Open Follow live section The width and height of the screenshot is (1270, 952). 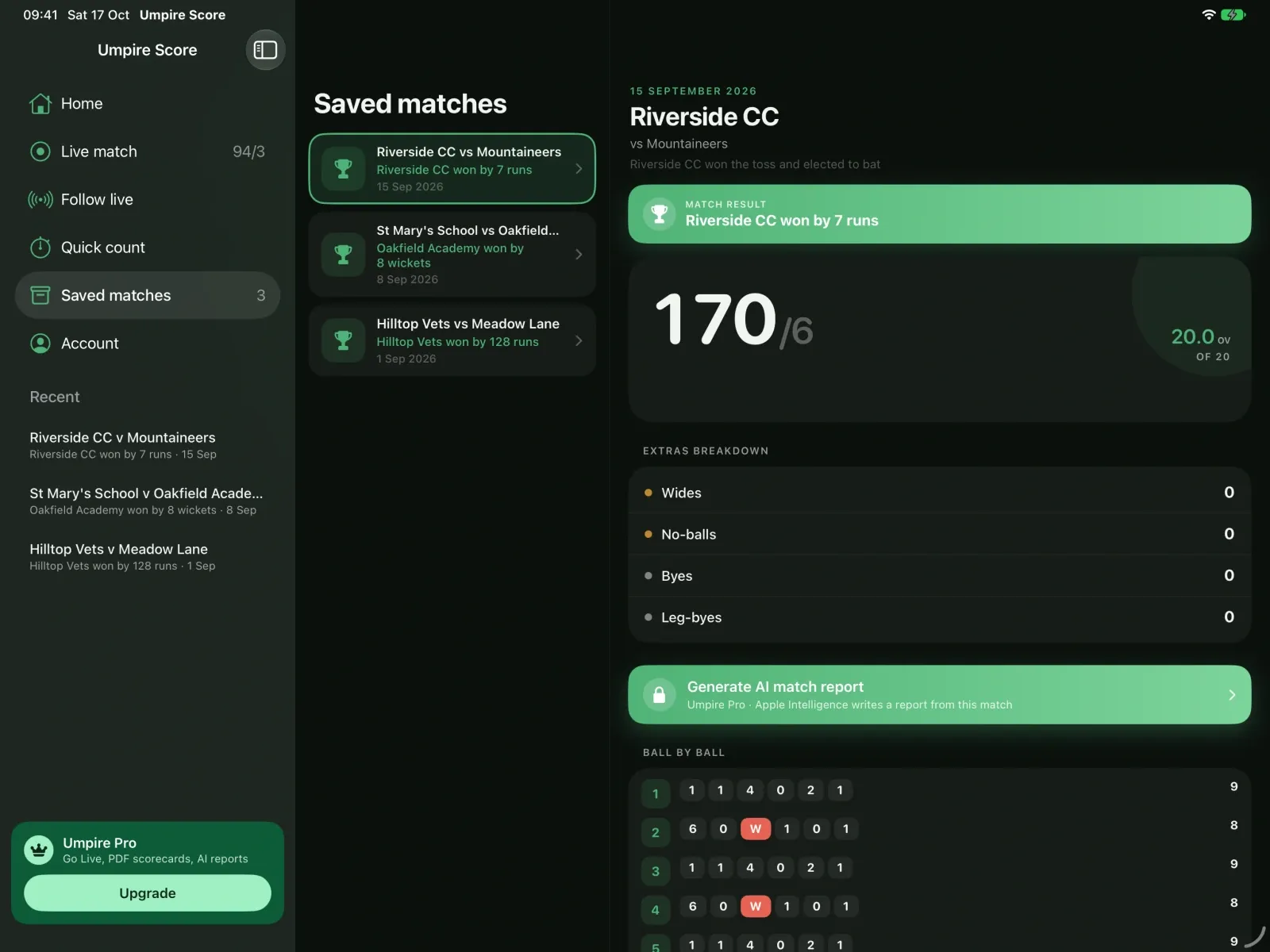(148, 200)
